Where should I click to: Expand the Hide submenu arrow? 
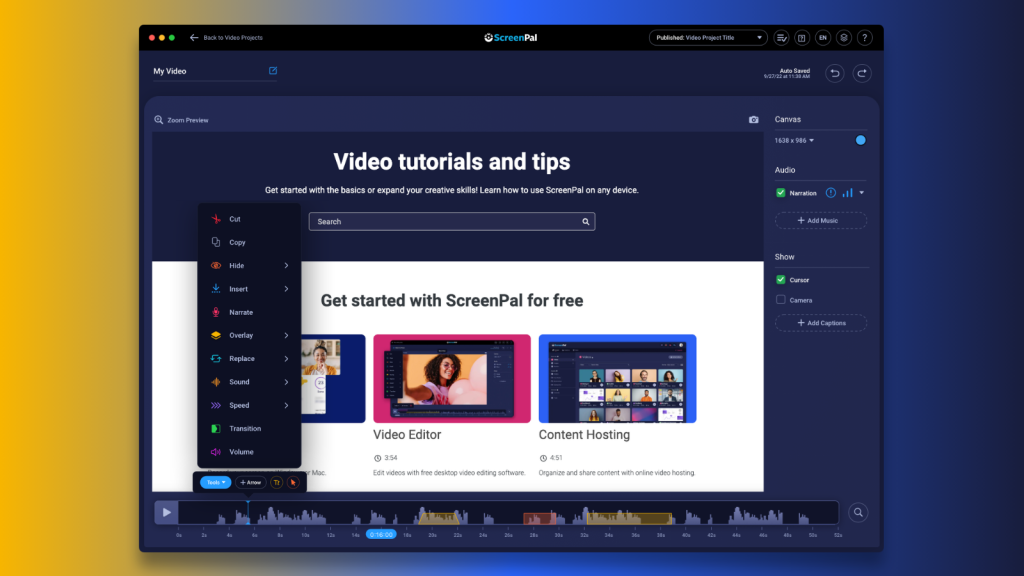[286, 266]
